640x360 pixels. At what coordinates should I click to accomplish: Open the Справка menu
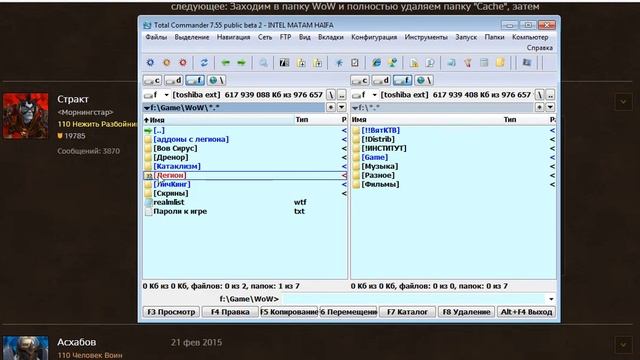(x=540, y=48)
